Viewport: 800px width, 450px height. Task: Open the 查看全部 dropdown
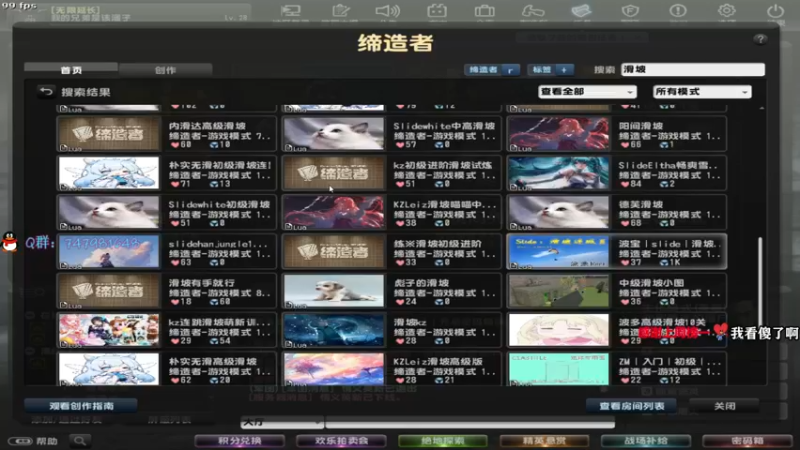click(x=587, y=92)
